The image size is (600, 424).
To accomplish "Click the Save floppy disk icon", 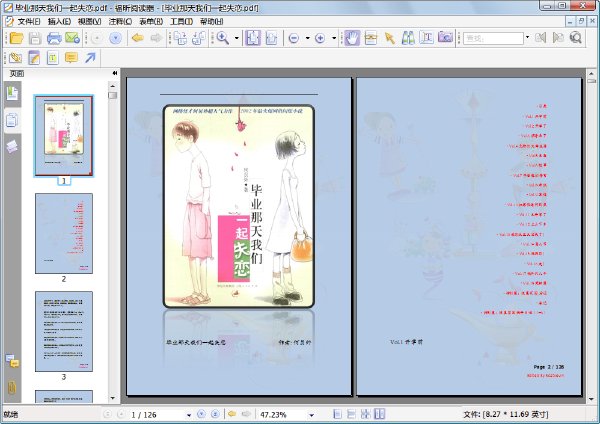I will click(x=35, y=38).
